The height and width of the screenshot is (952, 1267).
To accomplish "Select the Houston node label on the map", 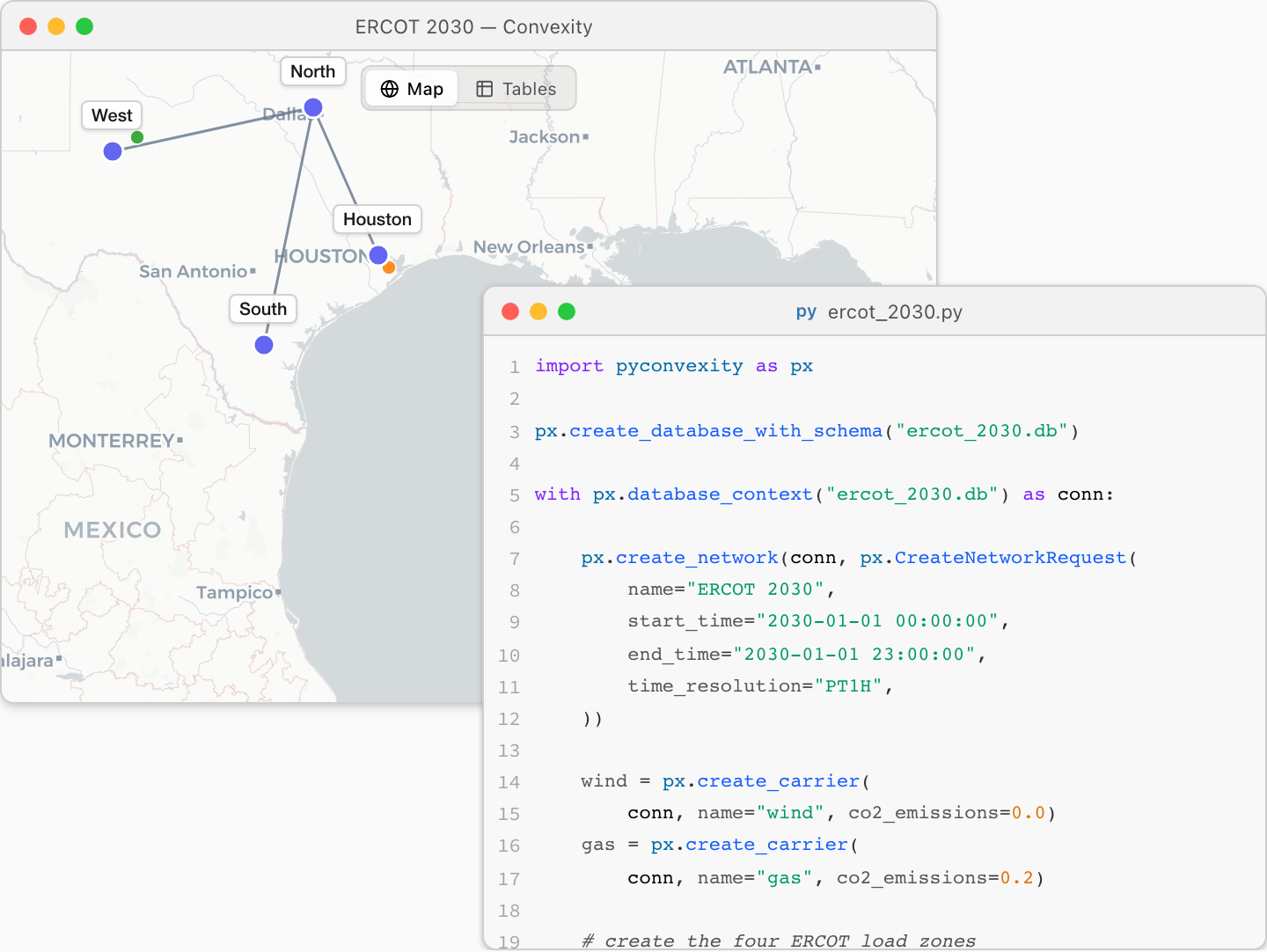I will [x=377, y=219].
